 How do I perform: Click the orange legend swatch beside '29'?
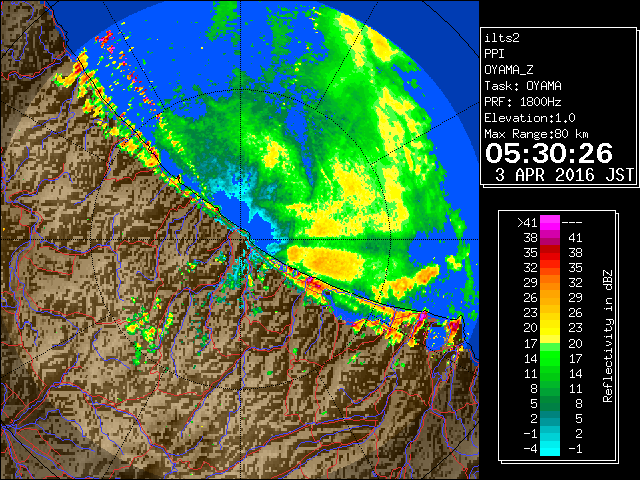point(550,282)
